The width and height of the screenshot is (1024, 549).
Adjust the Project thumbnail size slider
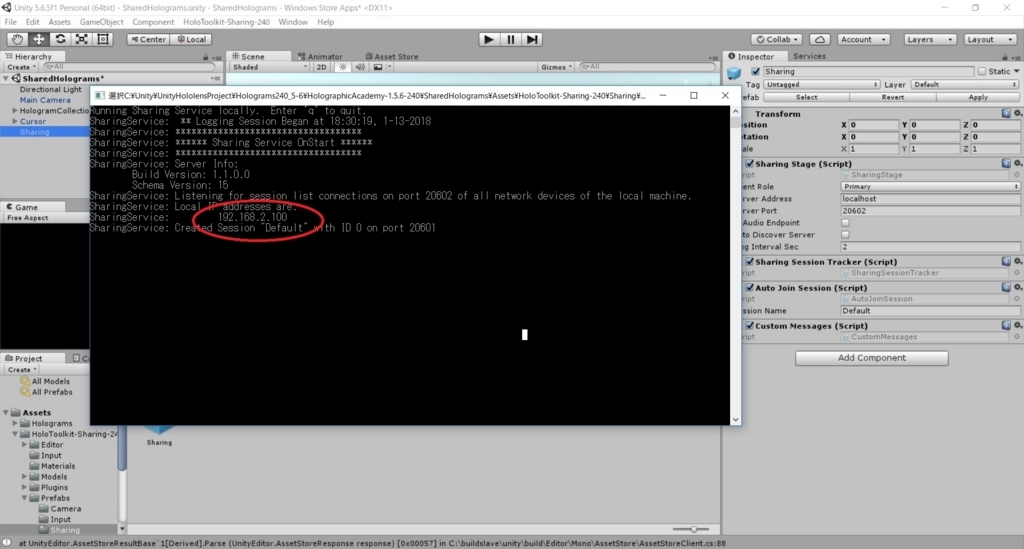point(694,529)
